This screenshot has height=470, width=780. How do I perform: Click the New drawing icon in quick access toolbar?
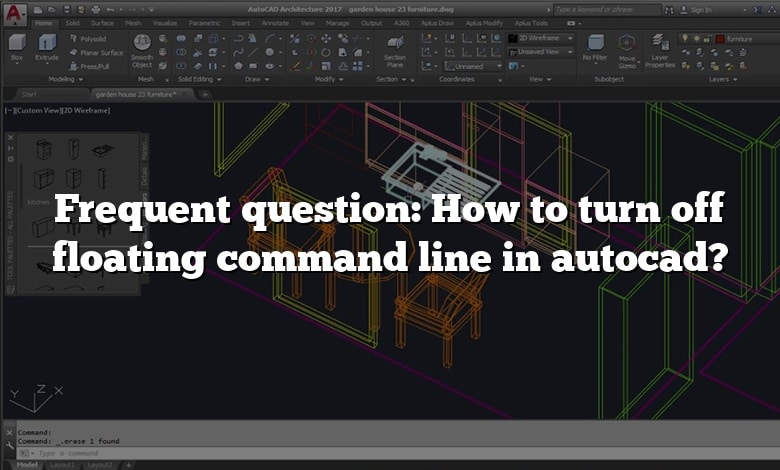[x=38, y=9]
